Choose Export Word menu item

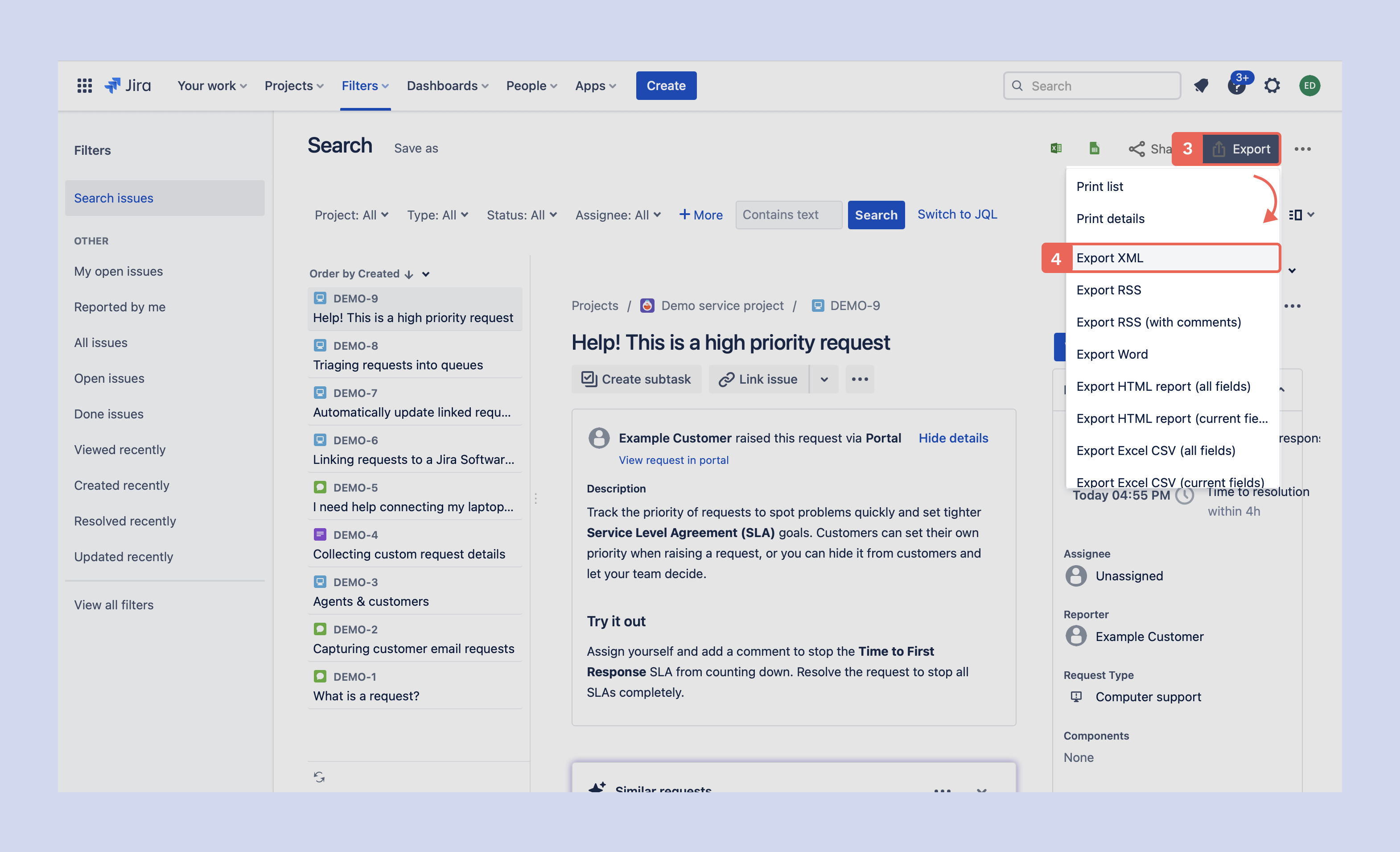[x=1112, y=354]
